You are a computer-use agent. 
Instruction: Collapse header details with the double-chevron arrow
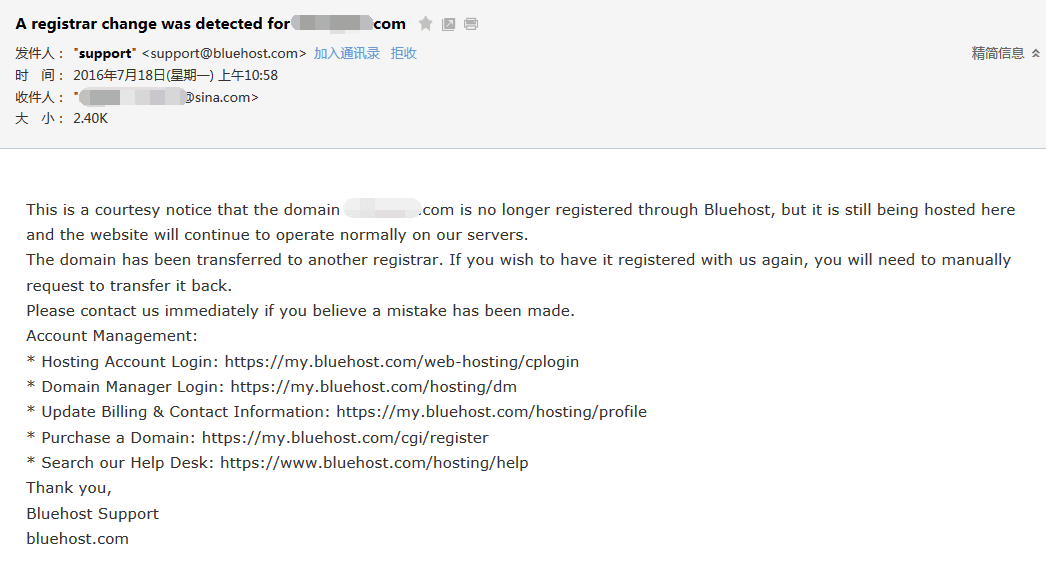(1036, 54)
